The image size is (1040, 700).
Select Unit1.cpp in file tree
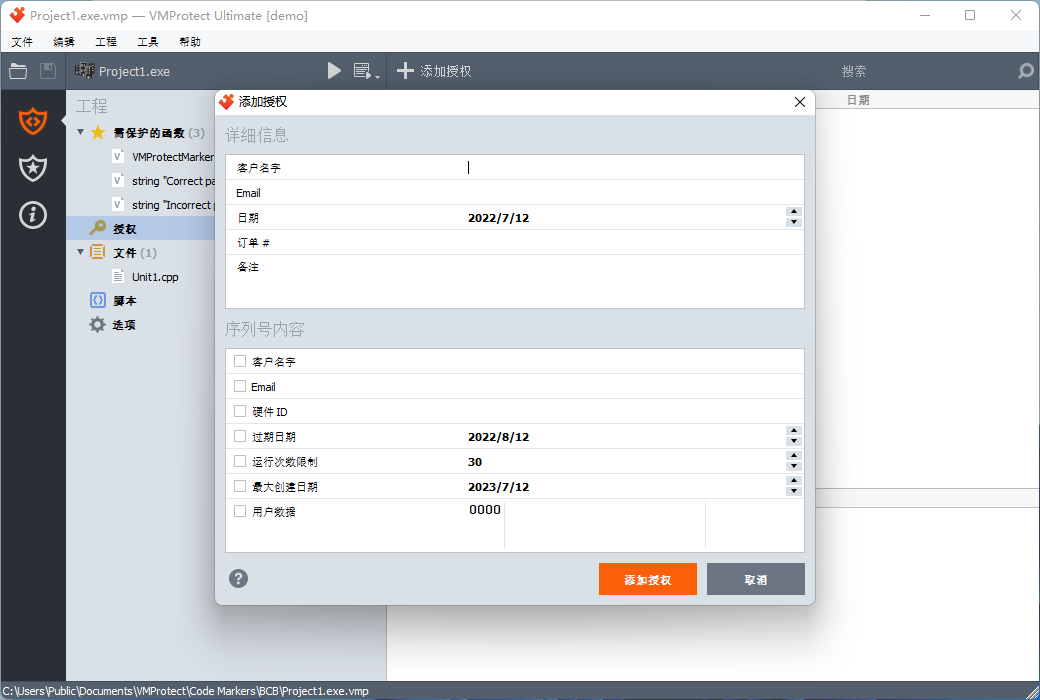pyautogui.click(x=155, y=277)
